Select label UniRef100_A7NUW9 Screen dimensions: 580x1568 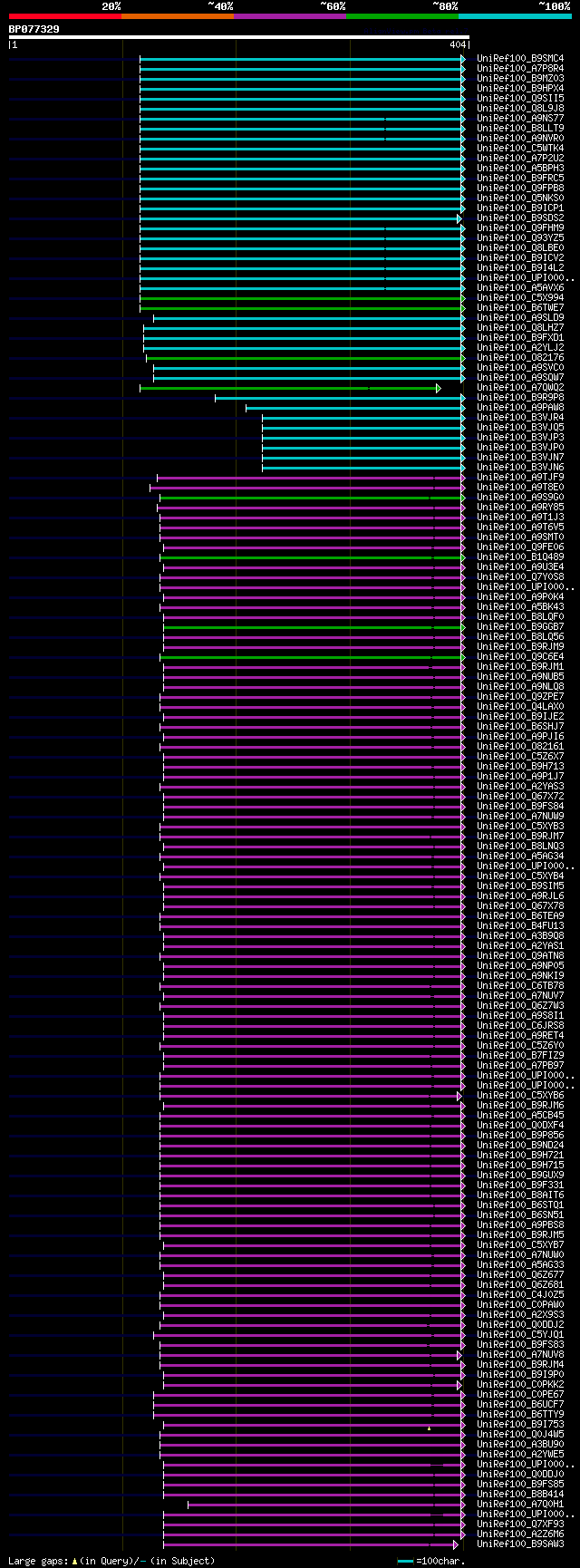(520, 817)
